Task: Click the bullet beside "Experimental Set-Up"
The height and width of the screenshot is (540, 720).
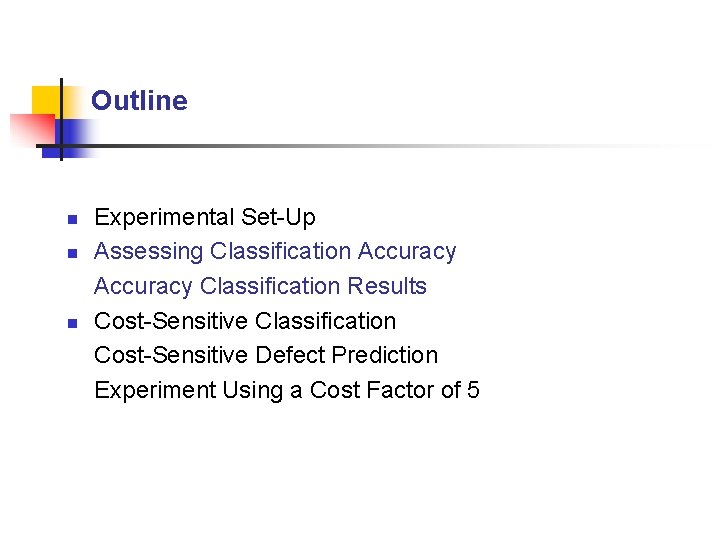Action: pos(70,218)
